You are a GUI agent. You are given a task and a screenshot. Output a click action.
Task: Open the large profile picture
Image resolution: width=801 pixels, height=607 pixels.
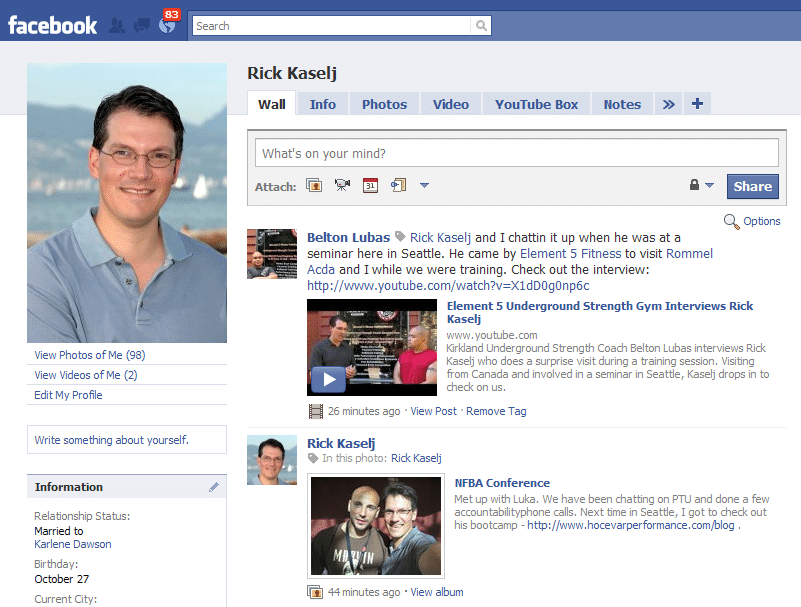(x=127, y=203)
